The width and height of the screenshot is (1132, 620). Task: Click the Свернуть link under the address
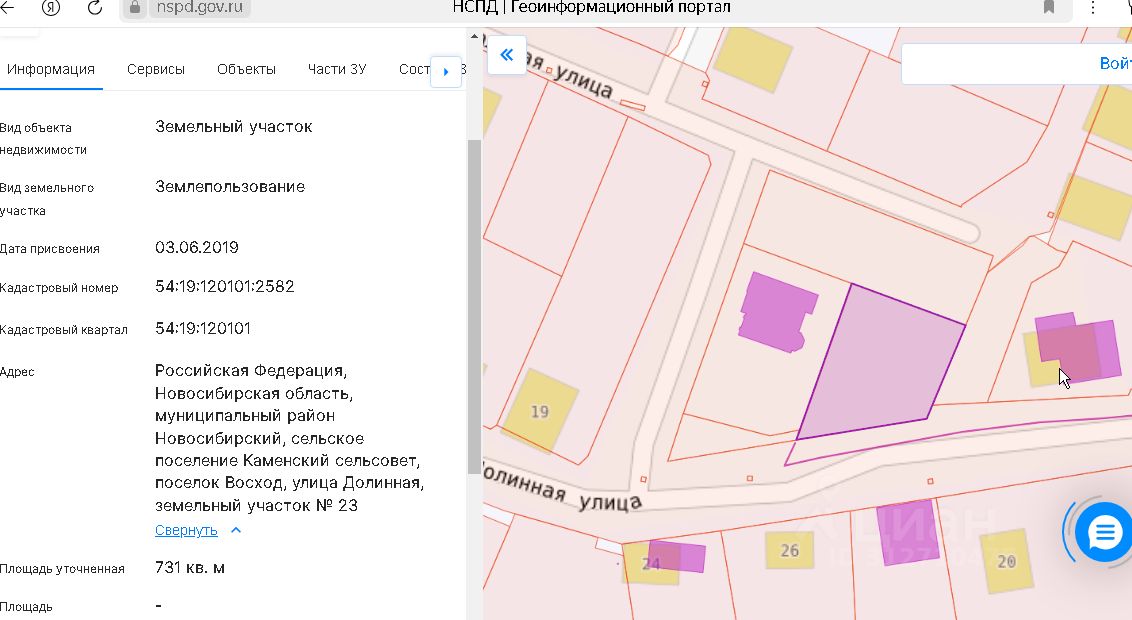pos(186,531)
